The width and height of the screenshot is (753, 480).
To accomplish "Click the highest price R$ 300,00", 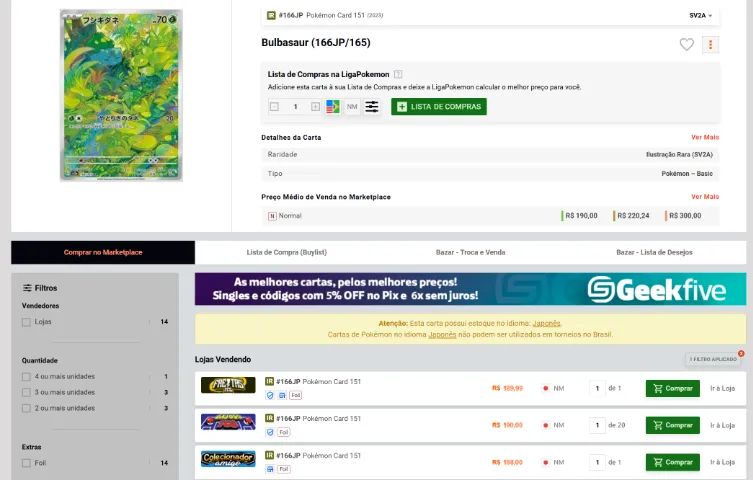I will (685, 216).
